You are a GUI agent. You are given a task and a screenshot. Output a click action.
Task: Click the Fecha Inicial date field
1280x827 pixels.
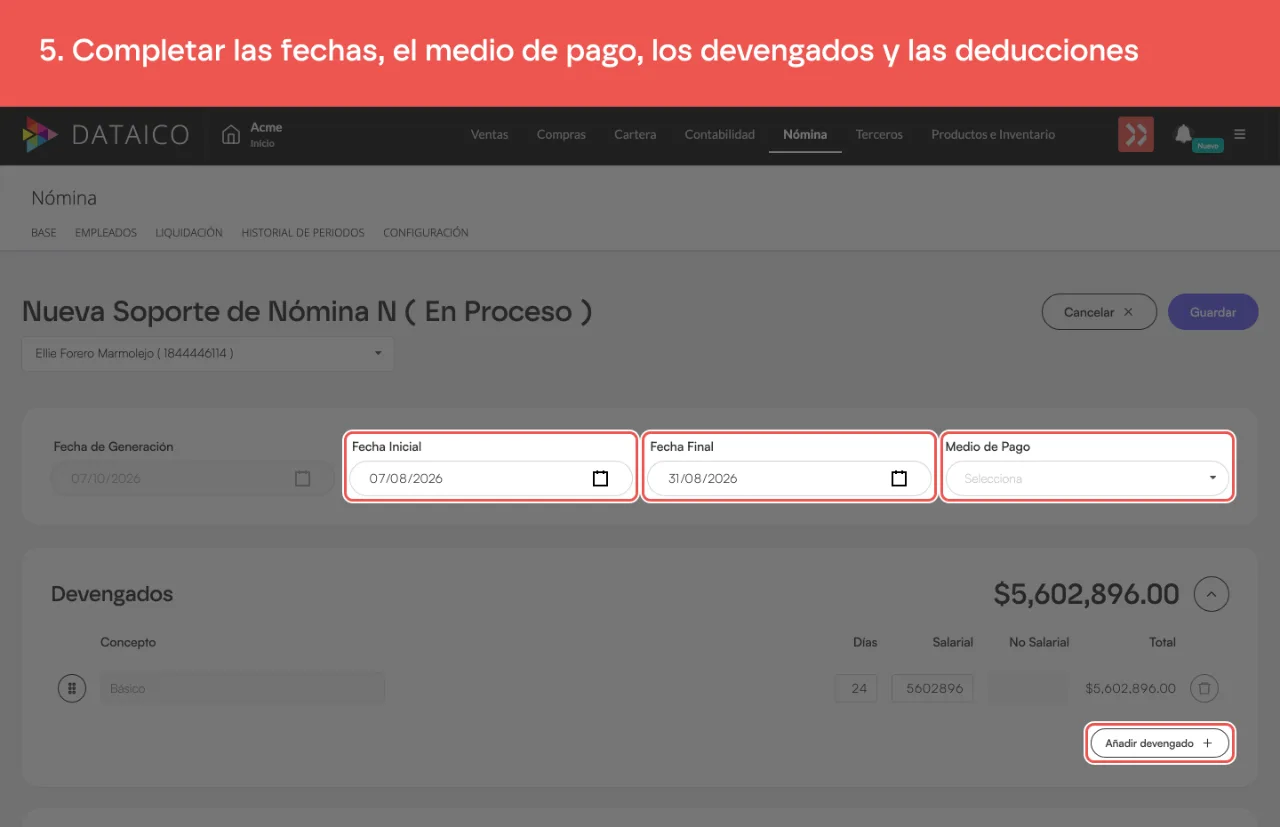pyautogui.click(x=490, y=479)
